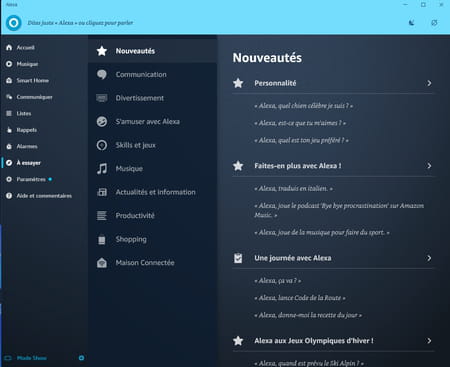Viewport: 450px width, 367px height.
Task: Open the Skills et jeux category
Action: click(153, 145)
